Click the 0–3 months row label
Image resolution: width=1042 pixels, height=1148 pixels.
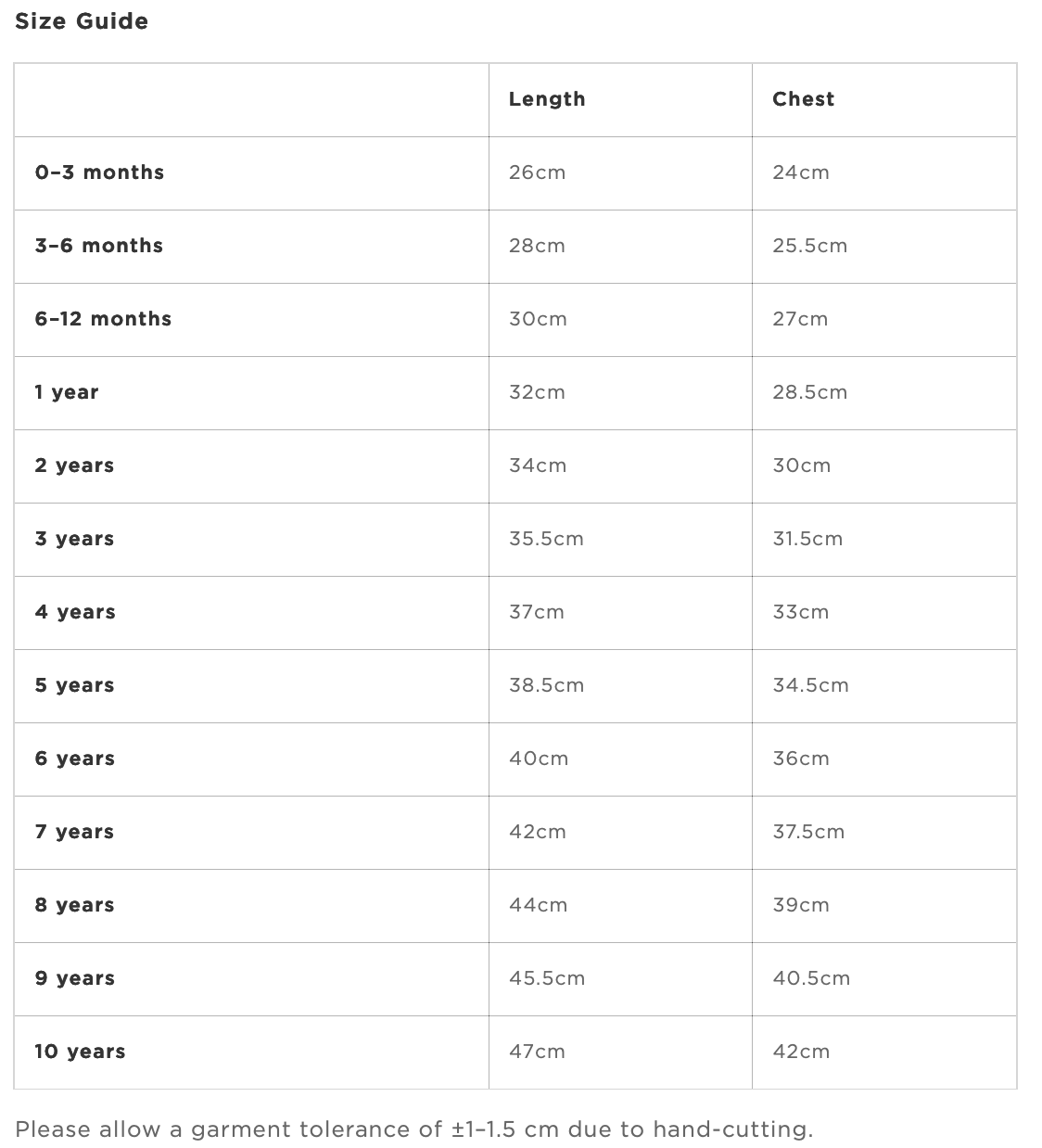point(99,172)
